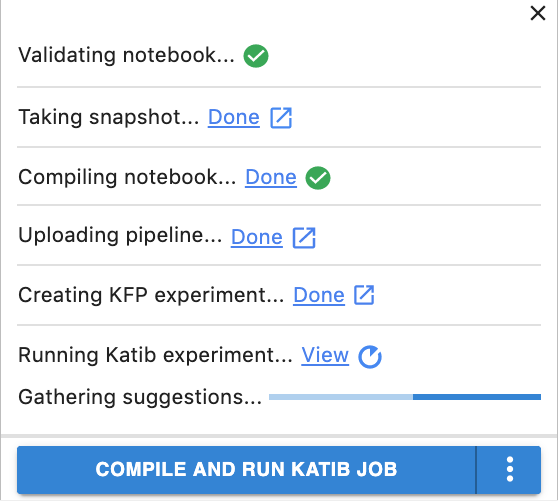This screenshot has width=558, height=501.
Task: Open the Done link for Uploading pipeline
Action: tap(257, 237)
